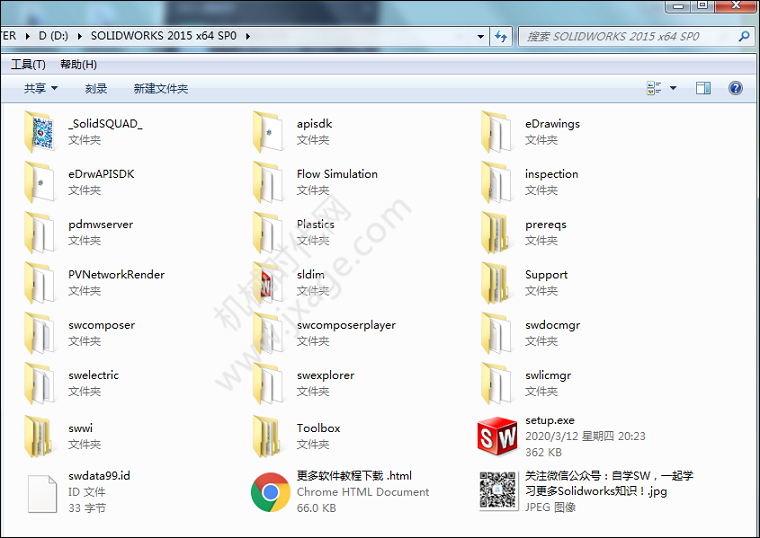Select the 'swdata99.id' file name
This screenshot has width=760, height=538.
pyautogui.click(x=99, y=476)
